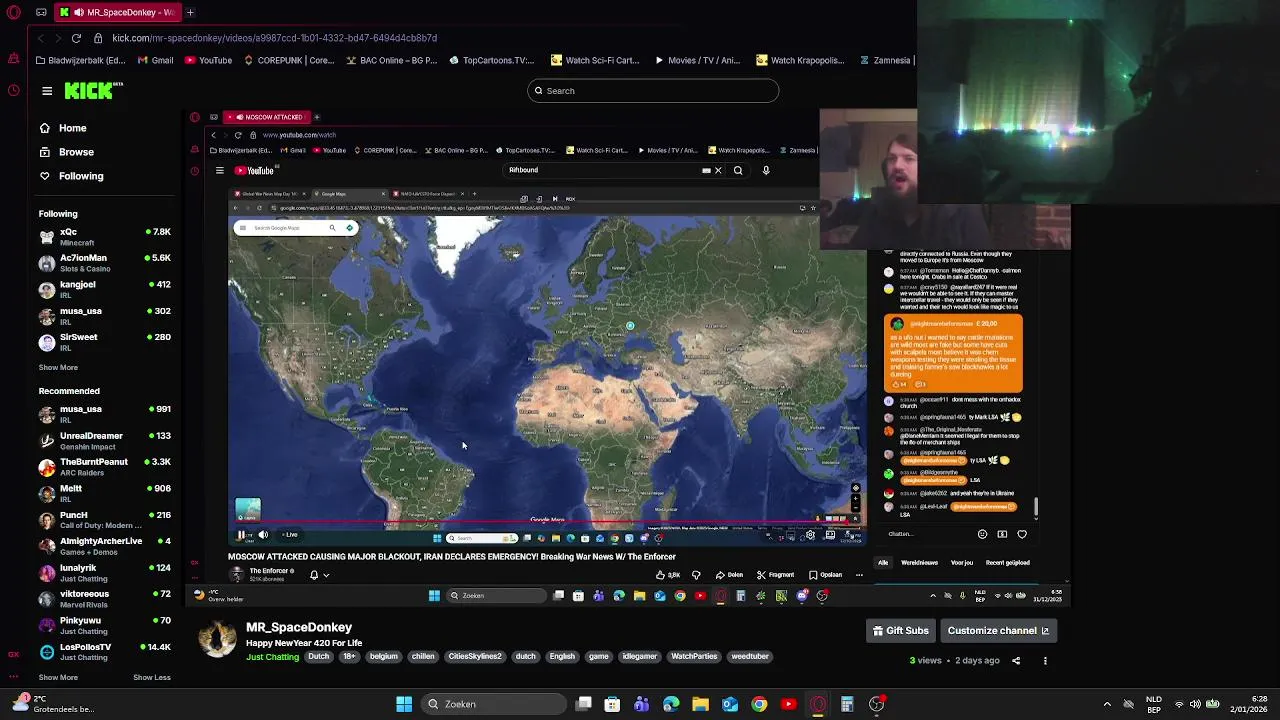Open File Explorer from taskbar

(x=700, y=704)
